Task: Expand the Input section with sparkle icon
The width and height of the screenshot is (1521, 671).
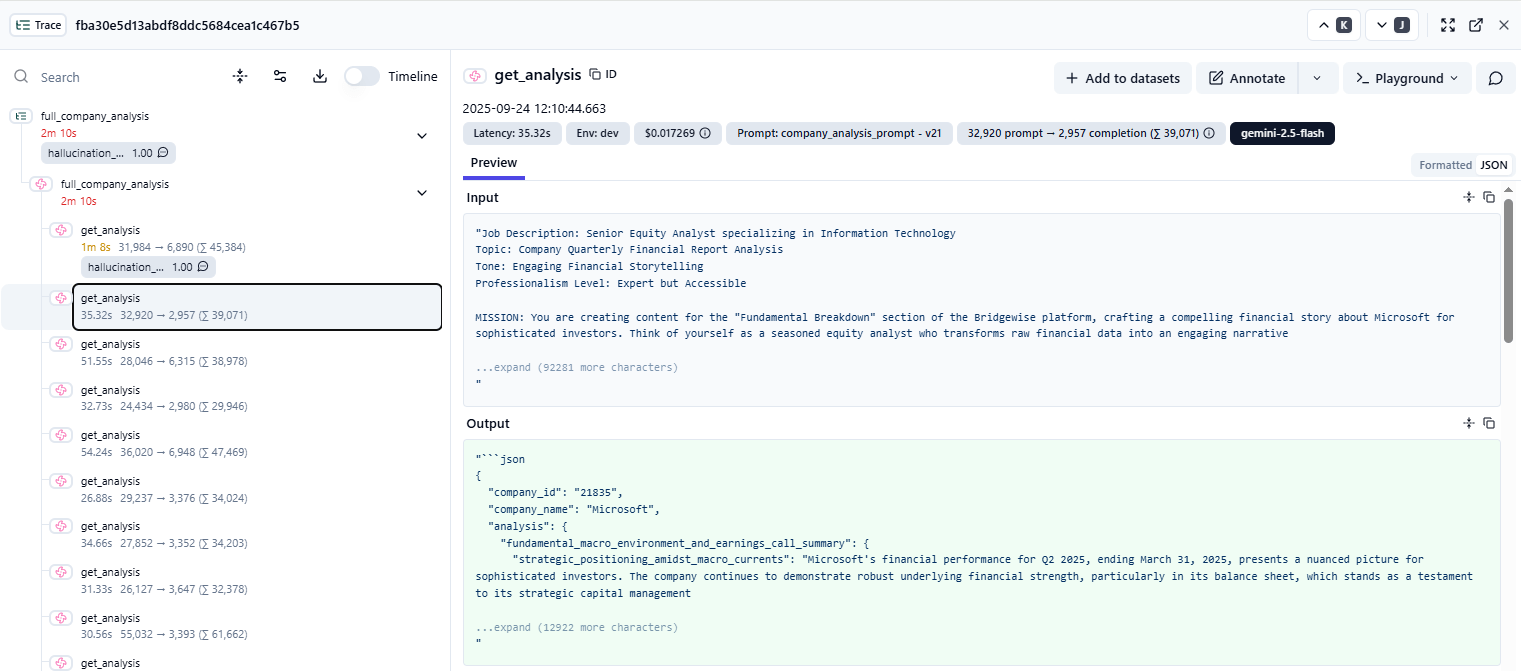Action: [x=1468, y=198]
